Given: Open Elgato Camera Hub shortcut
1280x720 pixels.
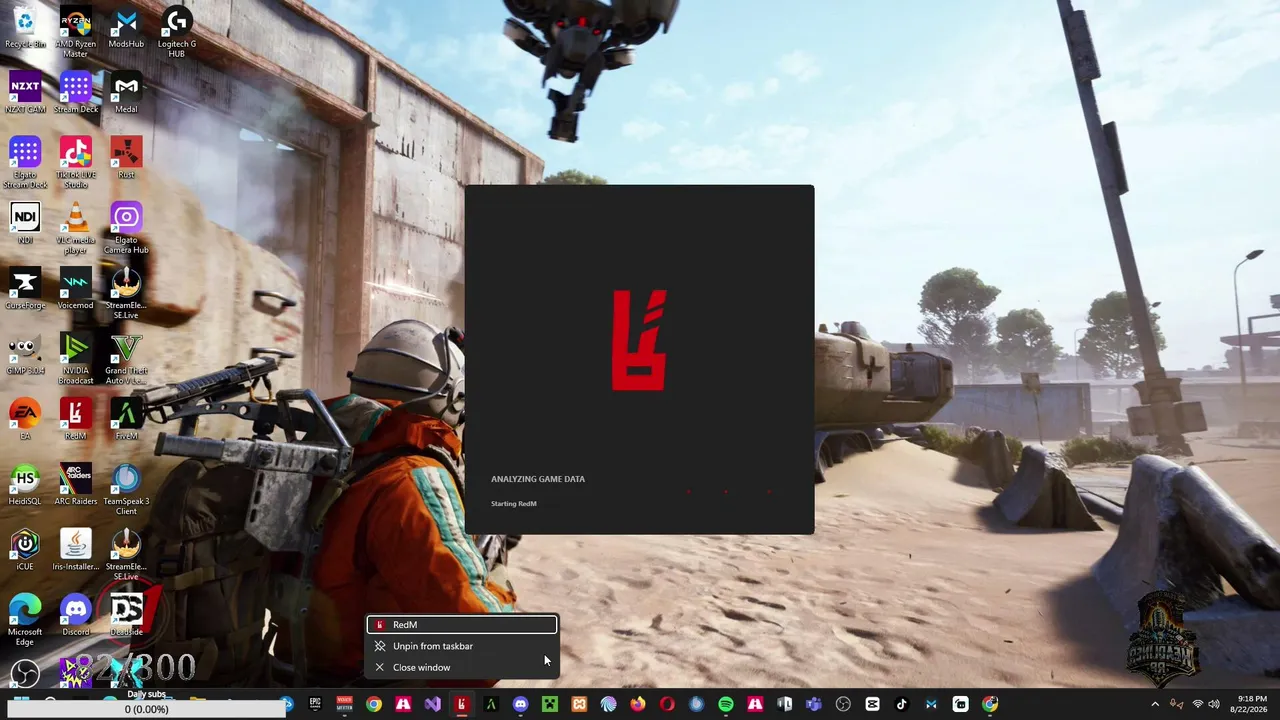Looking at the screenshot, I should click(x=126, y=229).
